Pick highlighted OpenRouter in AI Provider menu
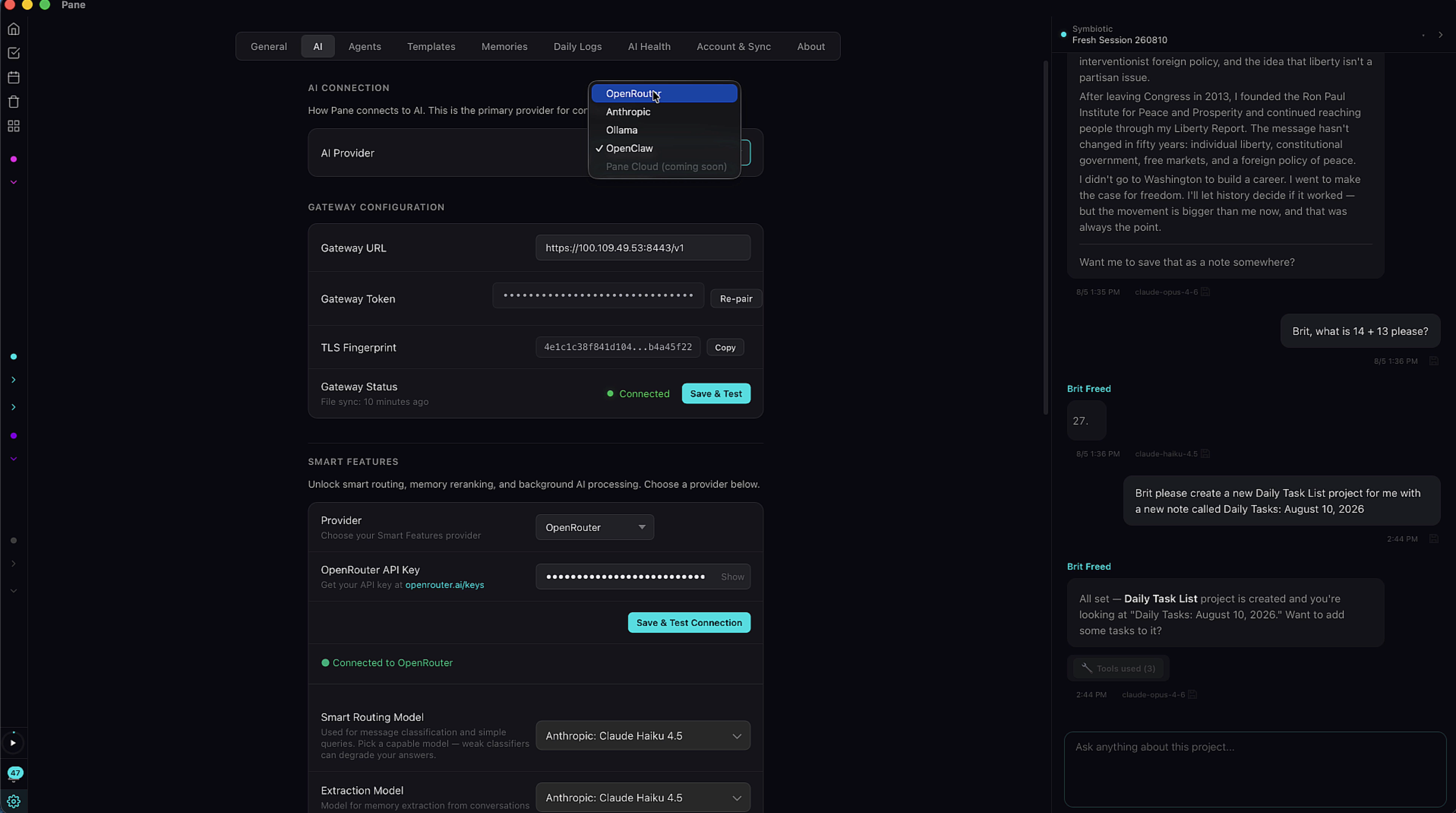Screen dimensions: 1456x813 click(x=664, y=94)
